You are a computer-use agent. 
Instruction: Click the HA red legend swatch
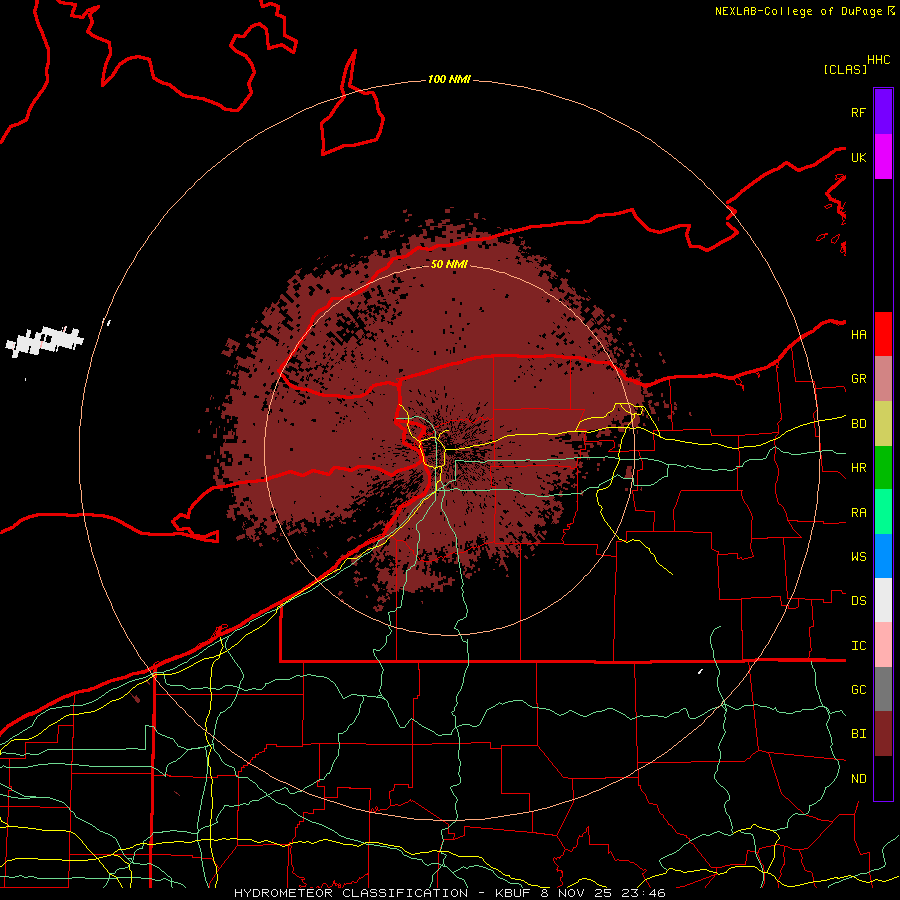pos(883,334)
